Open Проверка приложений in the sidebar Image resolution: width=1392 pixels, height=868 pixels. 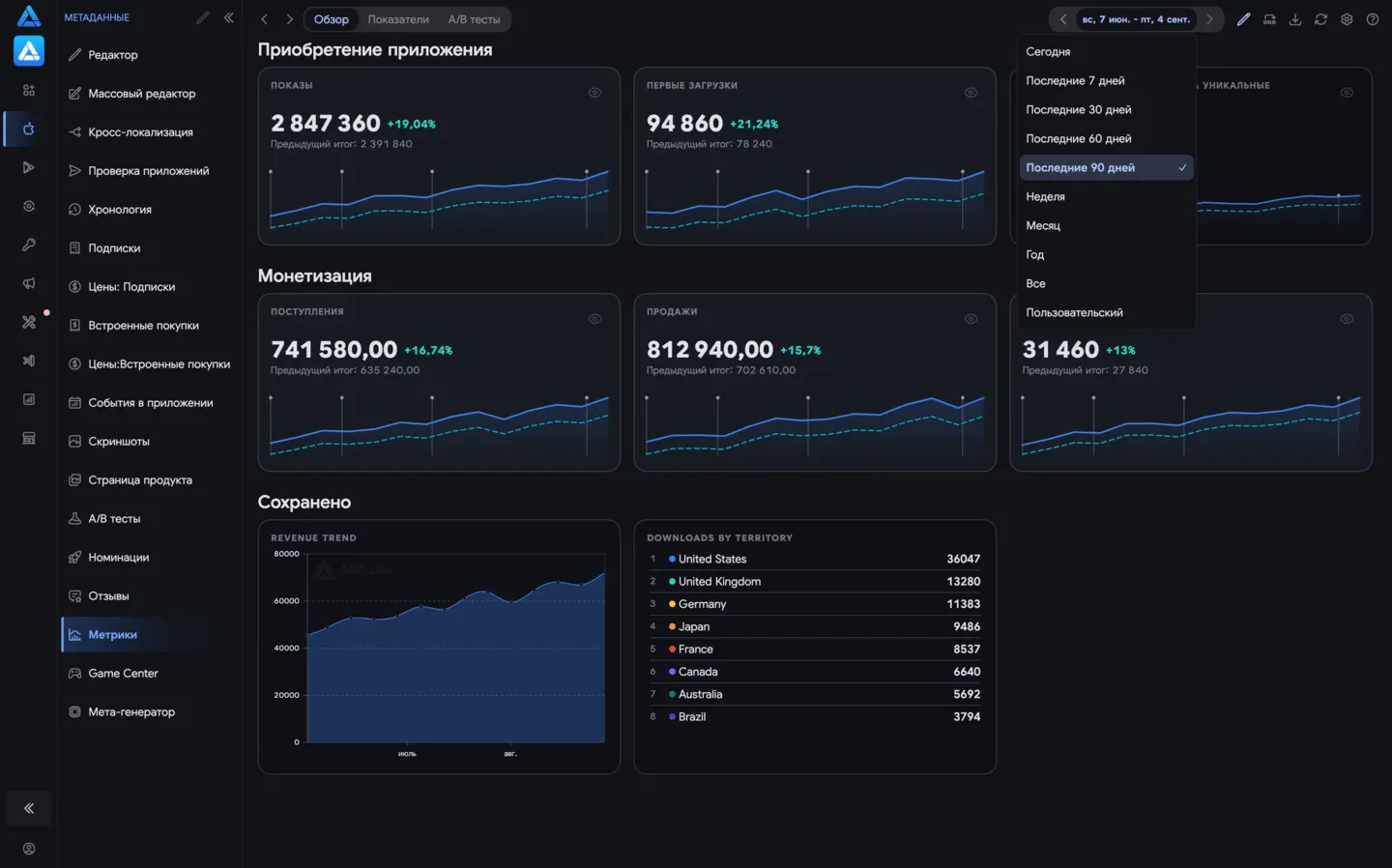(149, 171)
